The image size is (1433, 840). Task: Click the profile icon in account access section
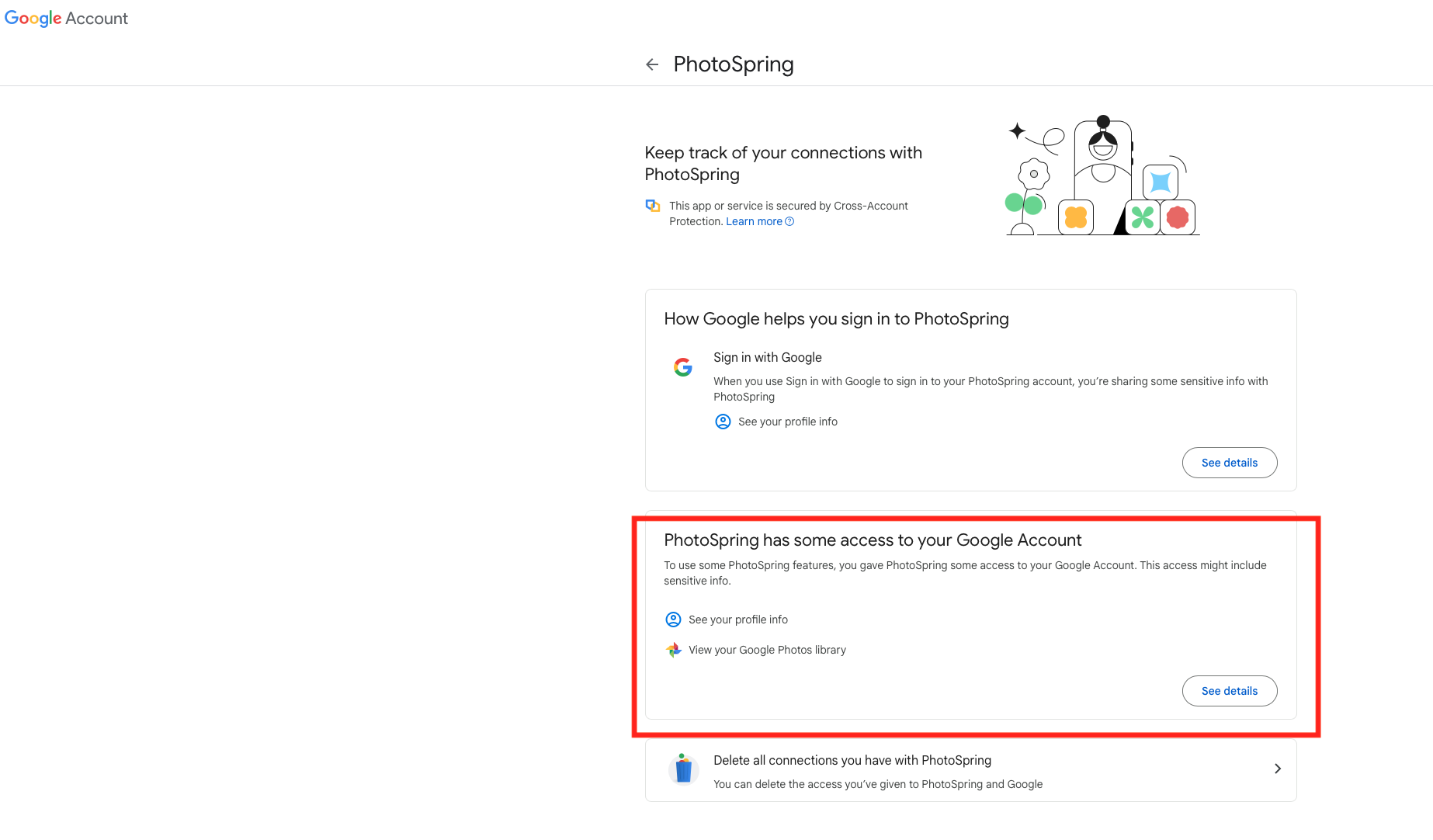[x=673, y=620]
